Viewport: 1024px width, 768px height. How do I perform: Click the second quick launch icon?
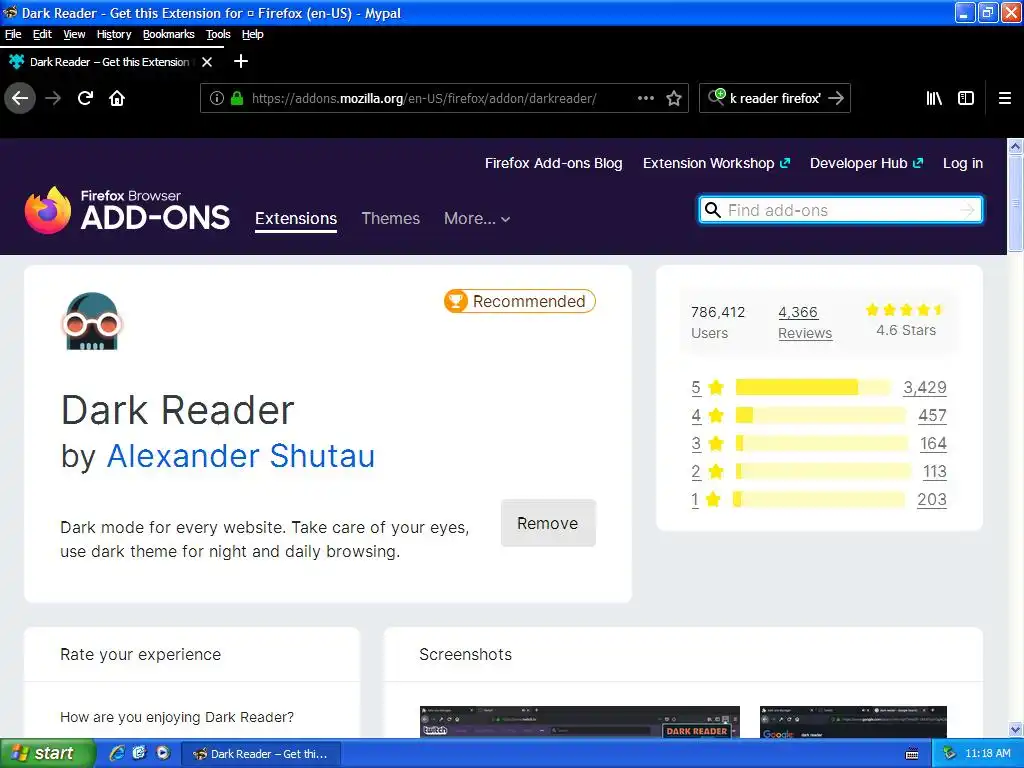click(139, 753)
